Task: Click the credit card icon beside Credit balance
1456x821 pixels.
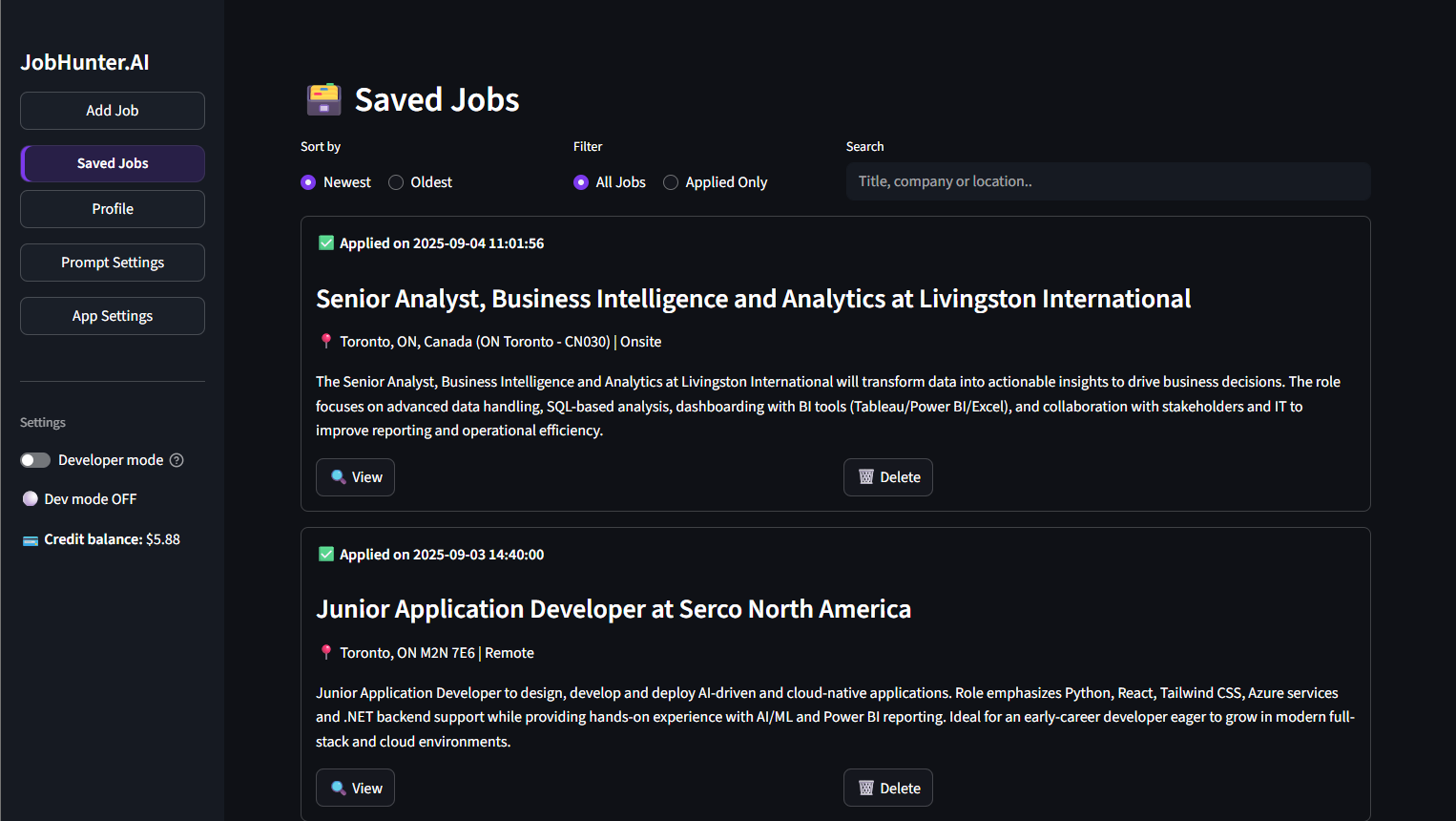Action: (x=29, y=538)
